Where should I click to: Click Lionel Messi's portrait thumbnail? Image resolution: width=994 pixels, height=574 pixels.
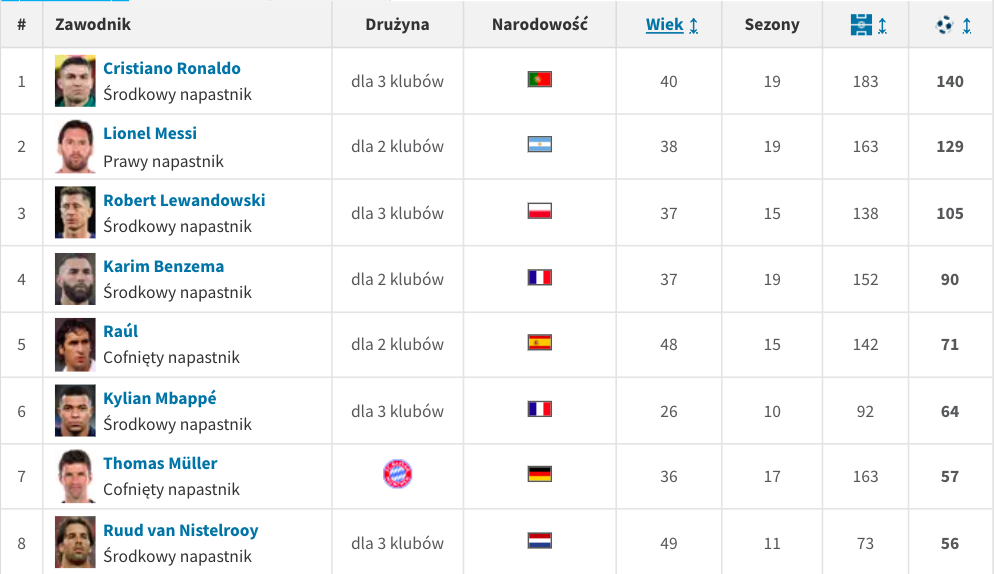coord(75,146)
